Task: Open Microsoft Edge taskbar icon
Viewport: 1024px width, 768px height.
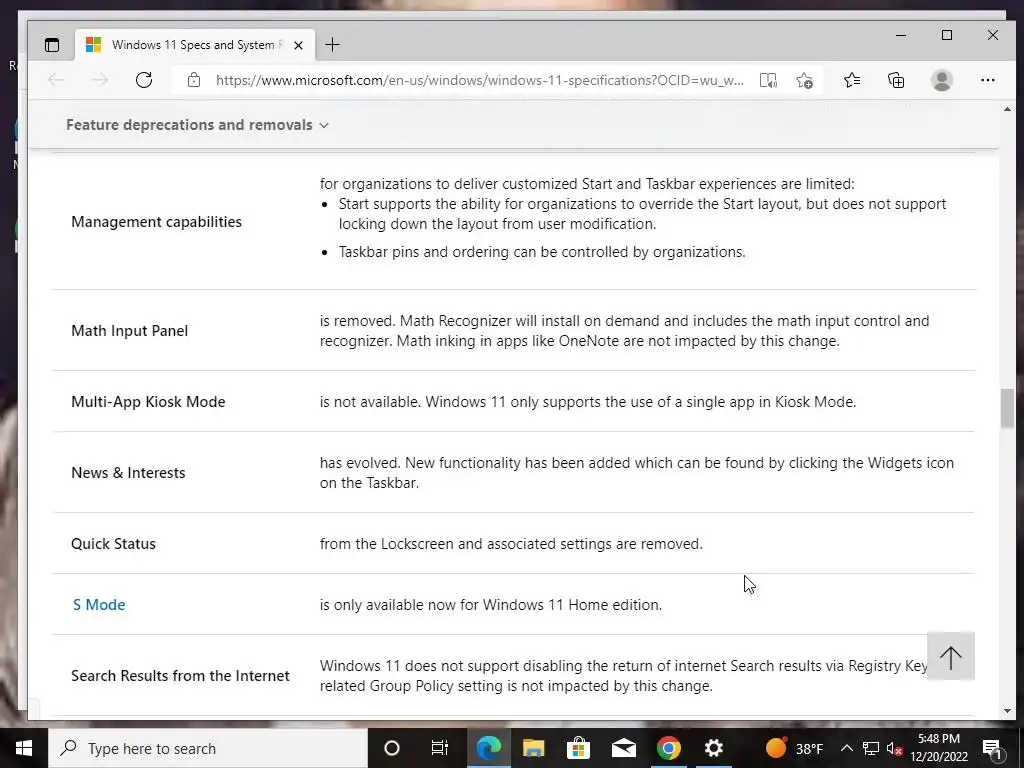Action: [x=488, y=748]
